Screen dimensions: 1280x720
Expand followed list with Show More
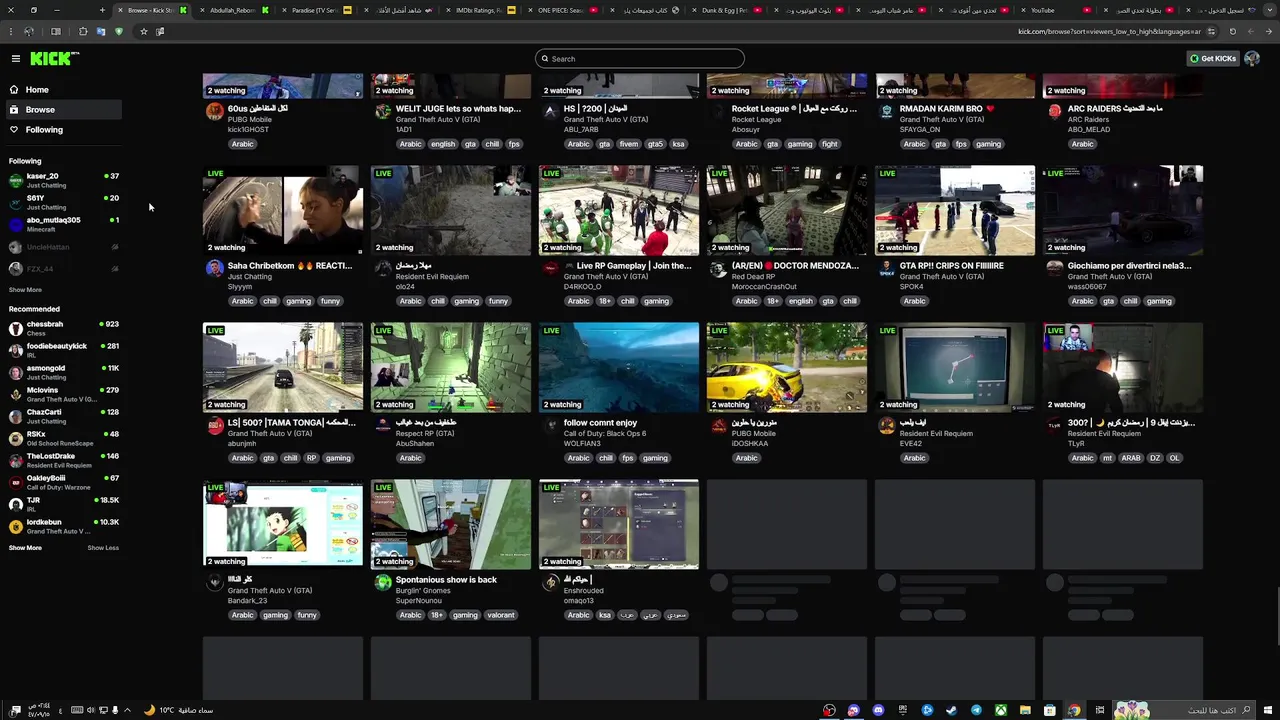25,290
